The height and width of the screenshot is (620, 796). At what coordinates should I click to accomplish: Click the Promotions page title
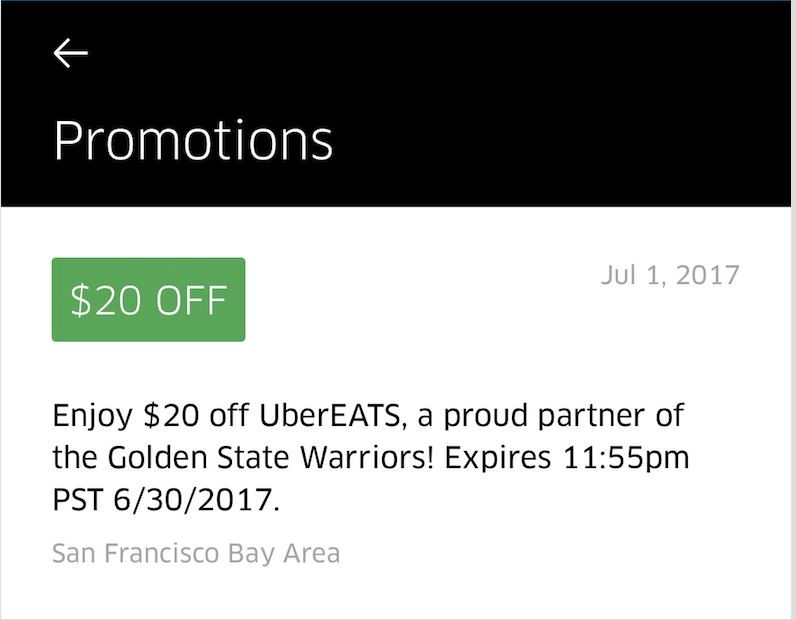click(x=193, y=140)
